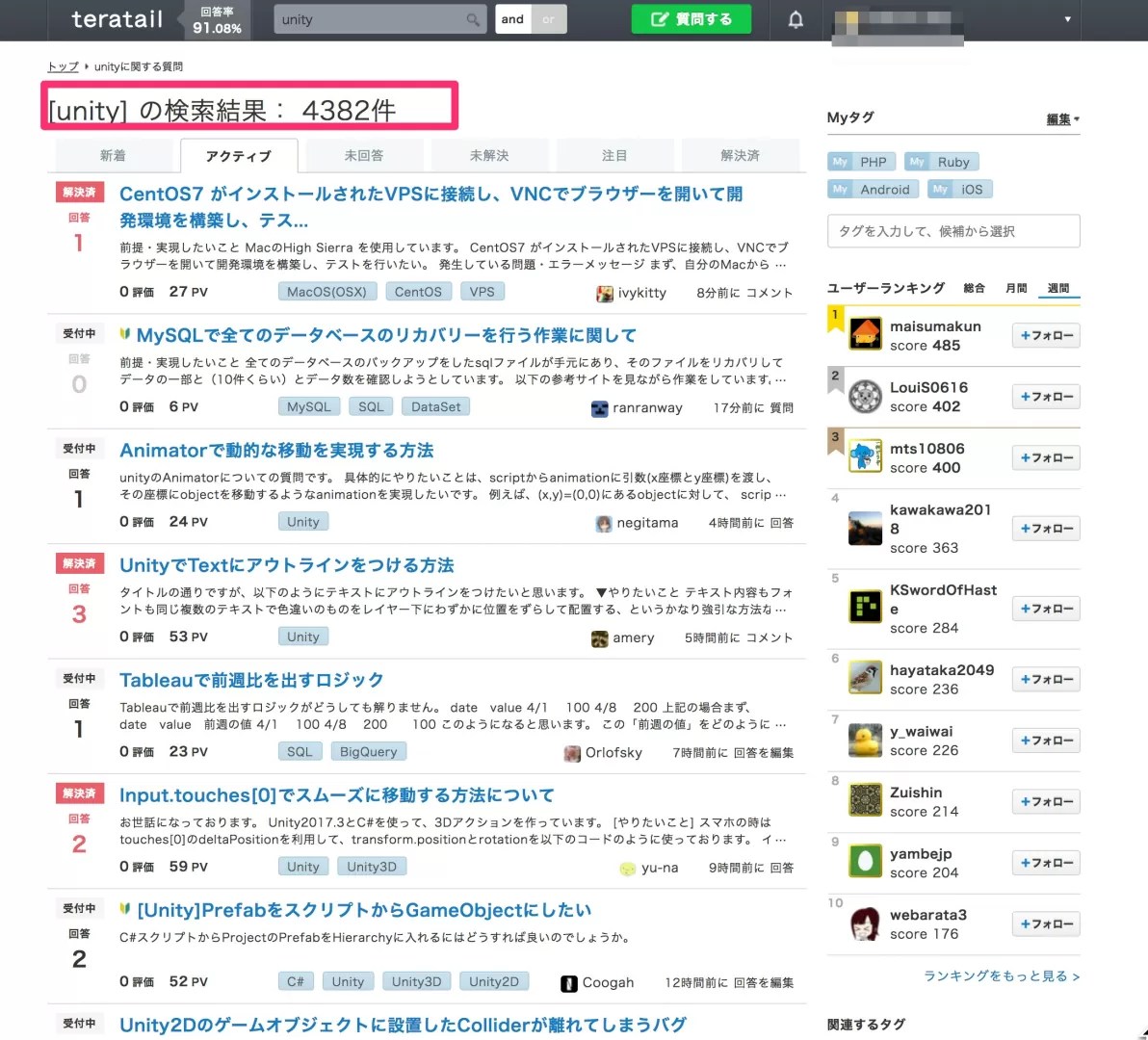Click the unity search field
This screenshot has width=1148, height=1040.
tap(372, 20)
